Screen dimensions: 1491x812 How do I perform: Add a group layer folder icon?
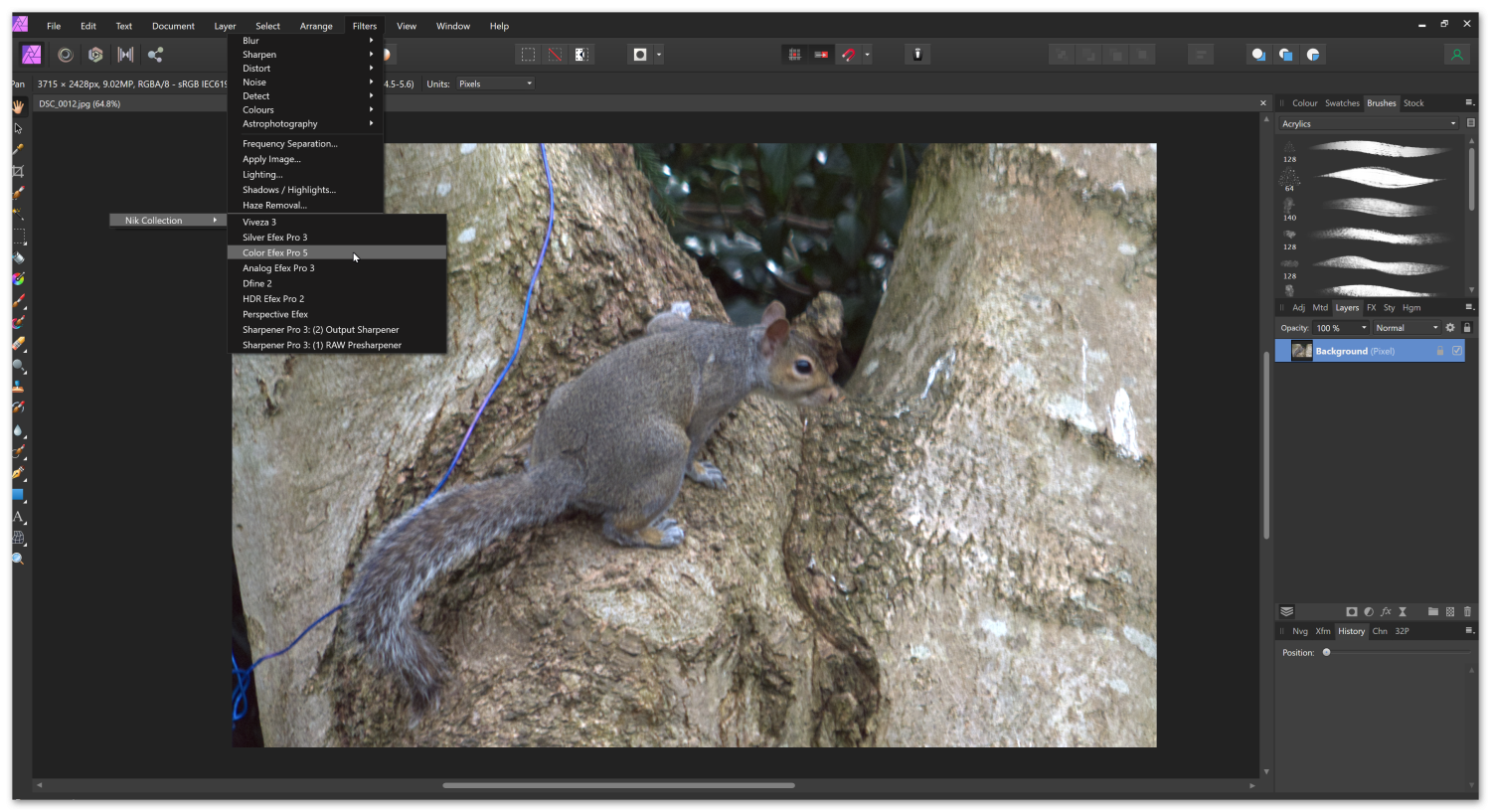[1433, 611]
